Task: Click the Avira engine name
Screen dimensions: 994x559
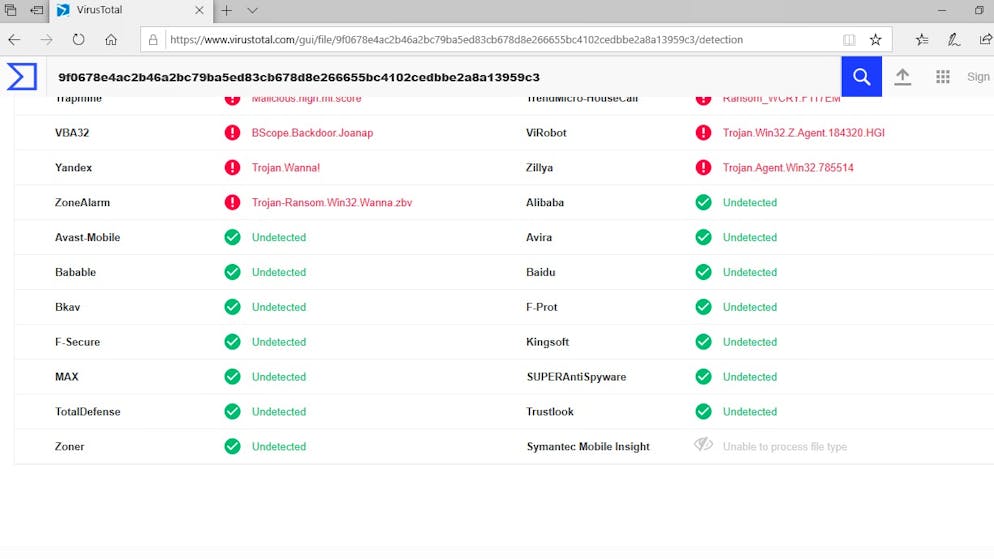Action: click(539, 237)
